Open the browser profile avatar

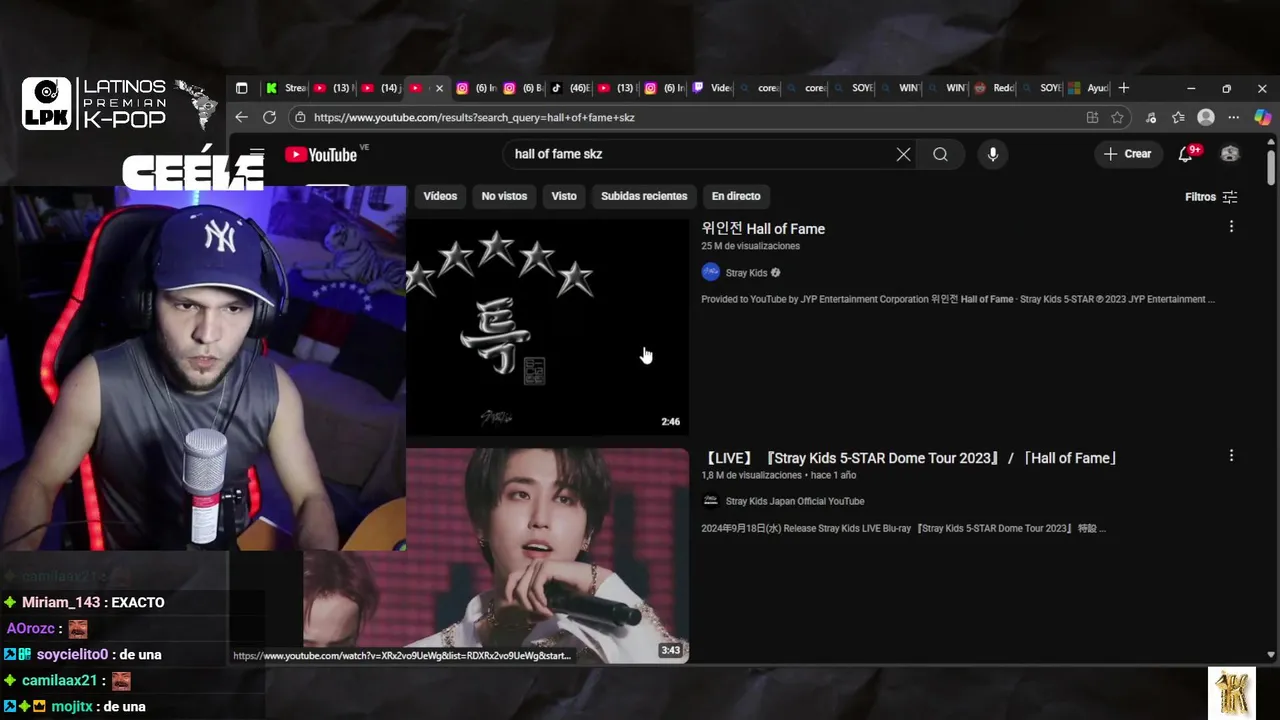click(1206, 117)
